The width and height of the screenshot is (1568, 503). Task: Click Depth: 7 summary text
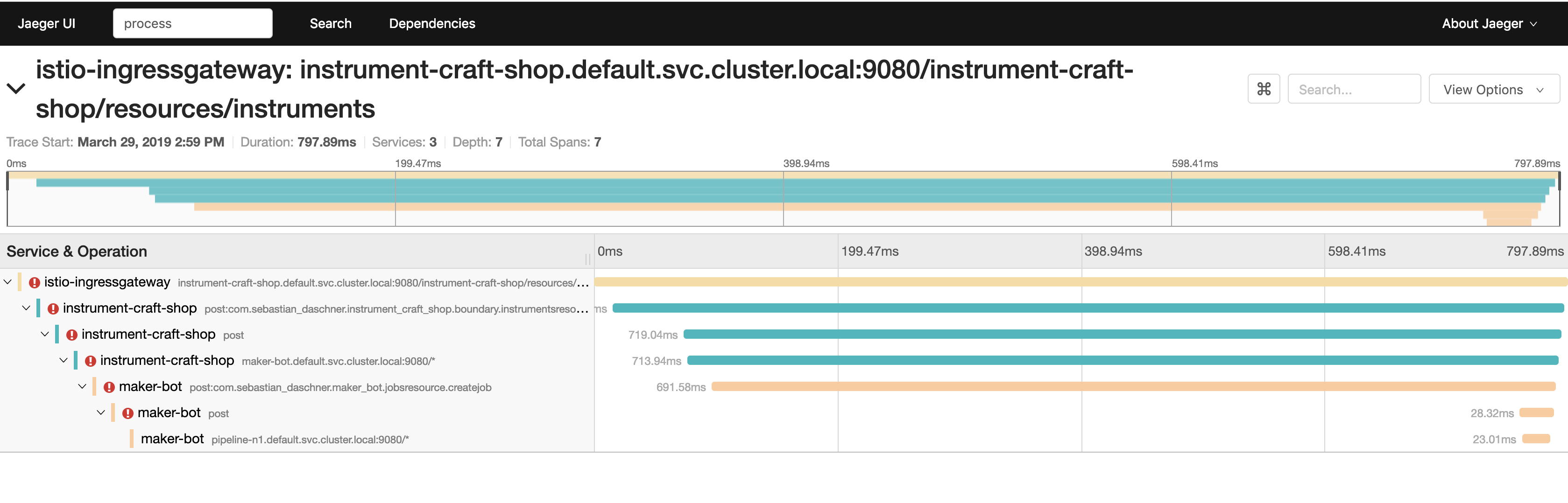pos(477,142)
